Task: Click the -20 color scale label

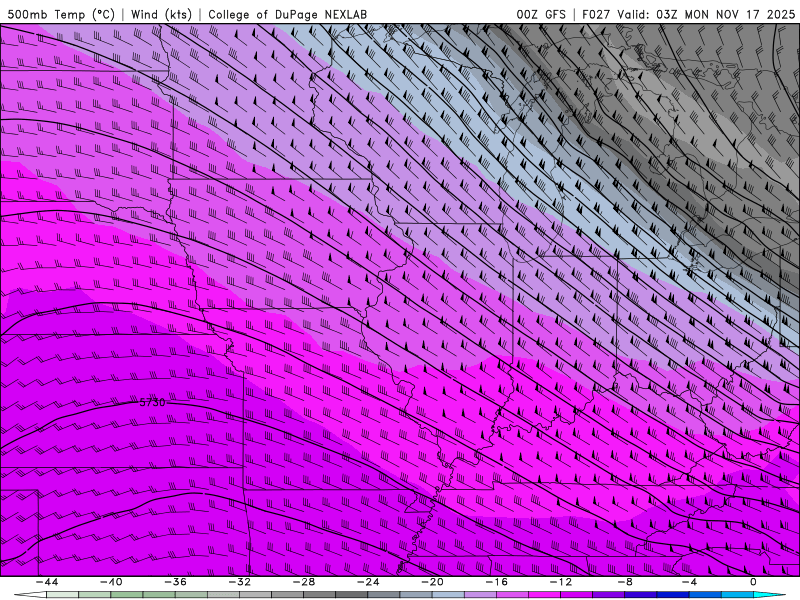Action: pos(432,582)
